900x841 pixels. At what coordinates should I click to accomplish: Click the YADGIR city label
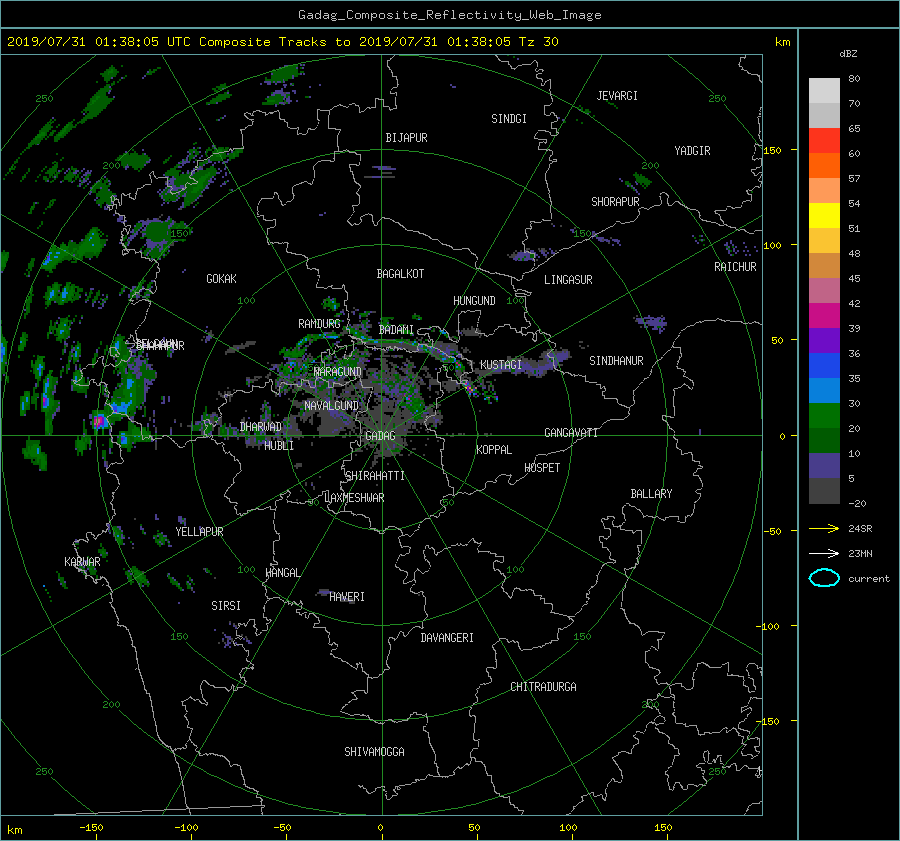tap(692, 151)
